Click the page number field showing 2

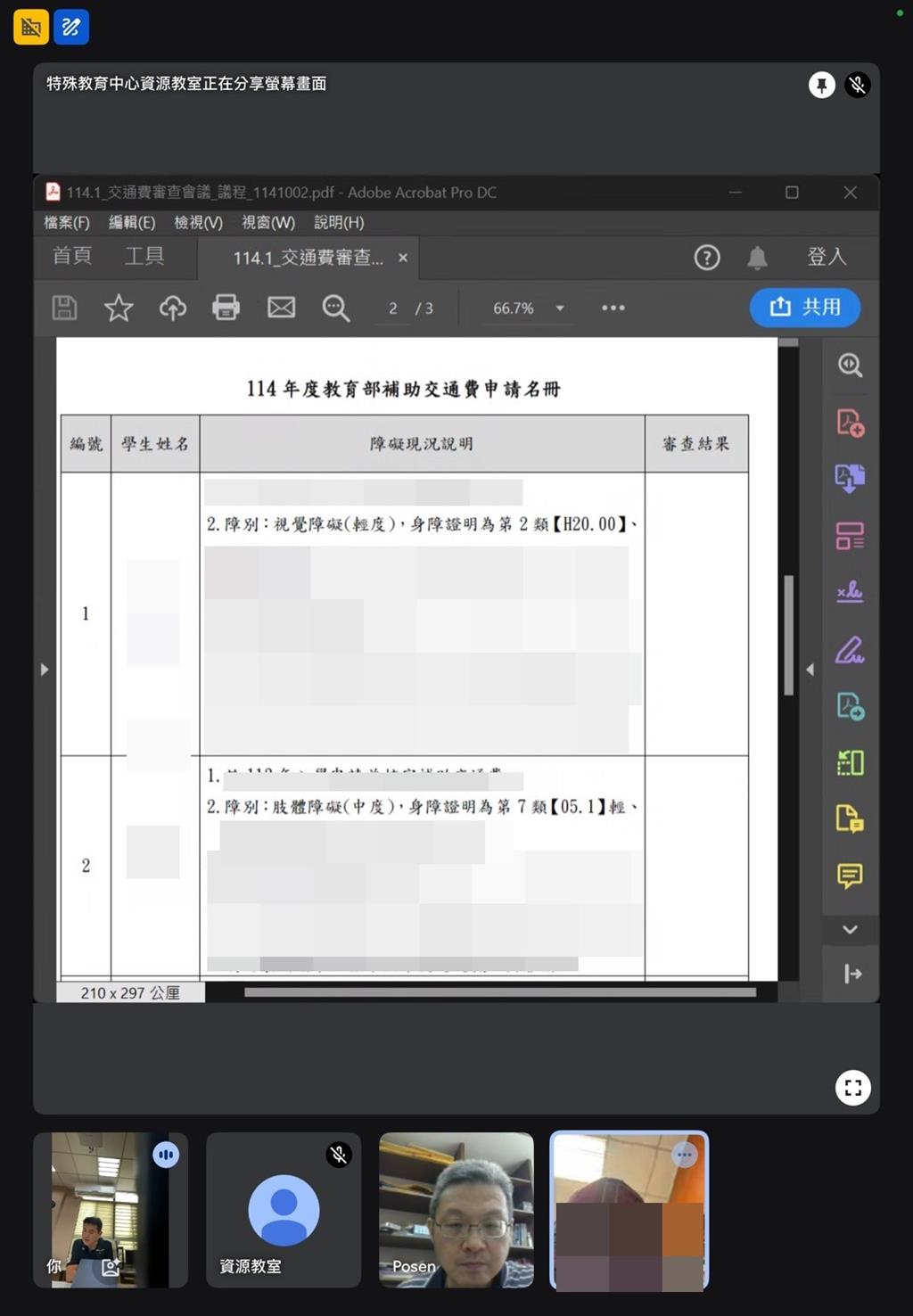[393, 308]
